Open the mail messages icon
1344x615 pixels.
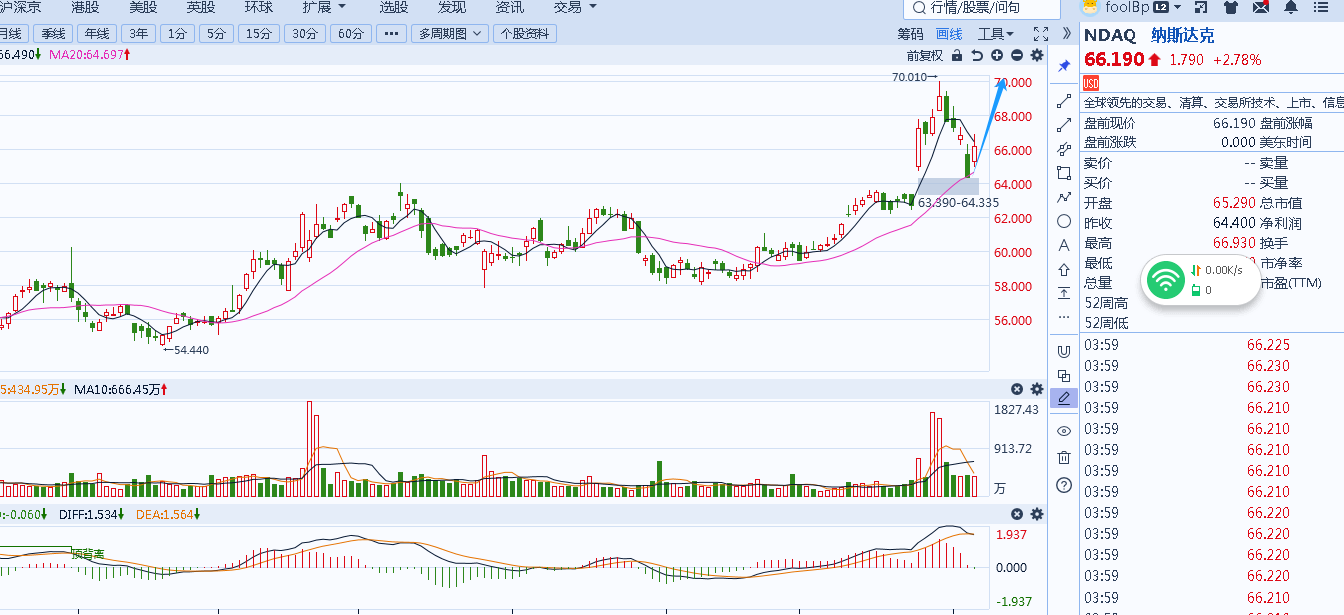tap(1262, 8)
